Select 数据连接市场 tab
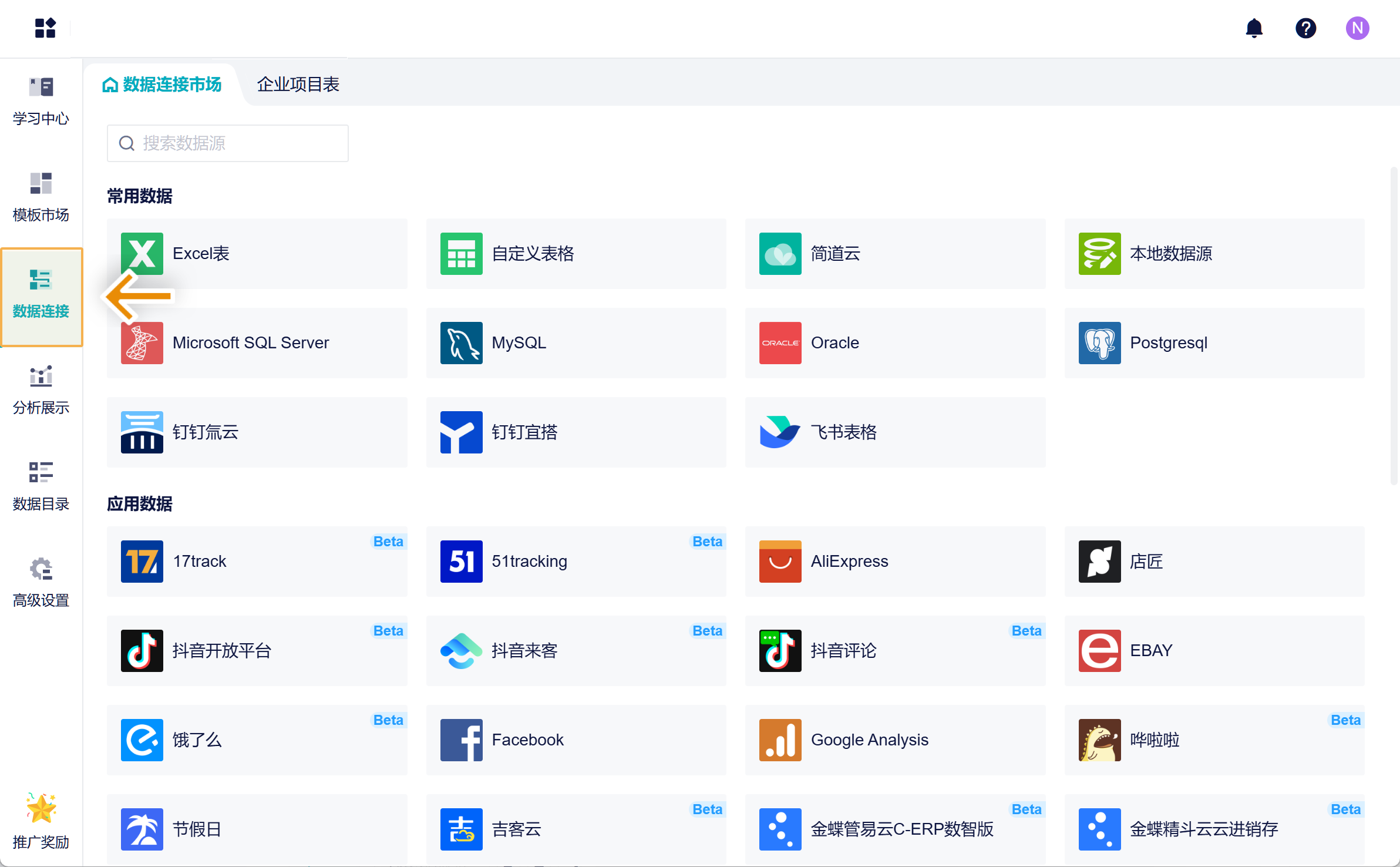 click(x=163, y=85)
